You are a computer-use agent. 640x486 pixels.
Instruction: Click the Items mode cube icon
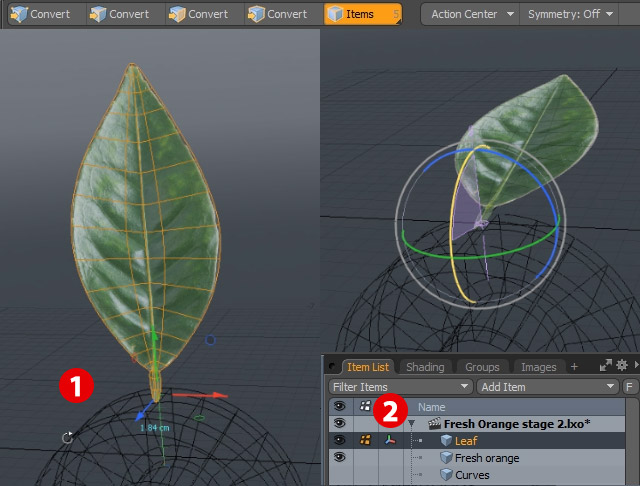coord(336,14)
